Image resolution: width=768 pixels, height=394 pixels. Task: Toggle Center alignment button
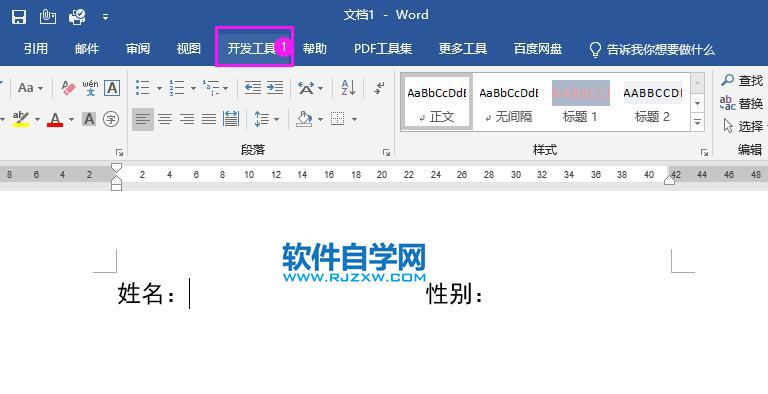[x=165, y=119]
